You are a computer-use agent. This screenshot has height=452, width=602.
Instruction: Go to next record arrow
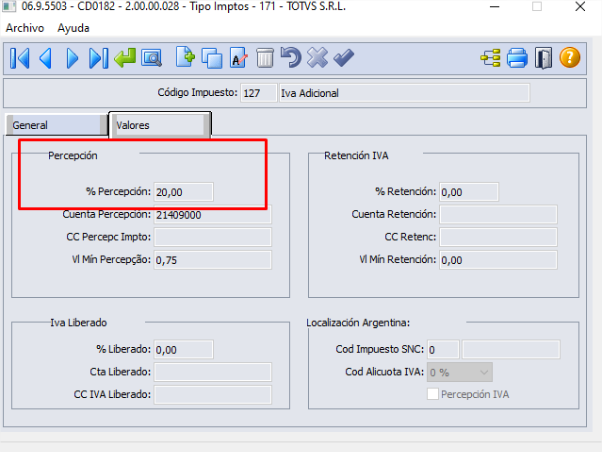tap(72, 58)
